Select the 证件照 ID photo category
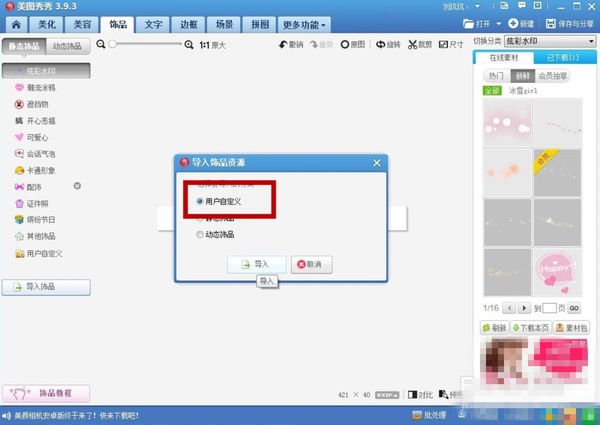 pyautogui.click(x=31, y=204)
